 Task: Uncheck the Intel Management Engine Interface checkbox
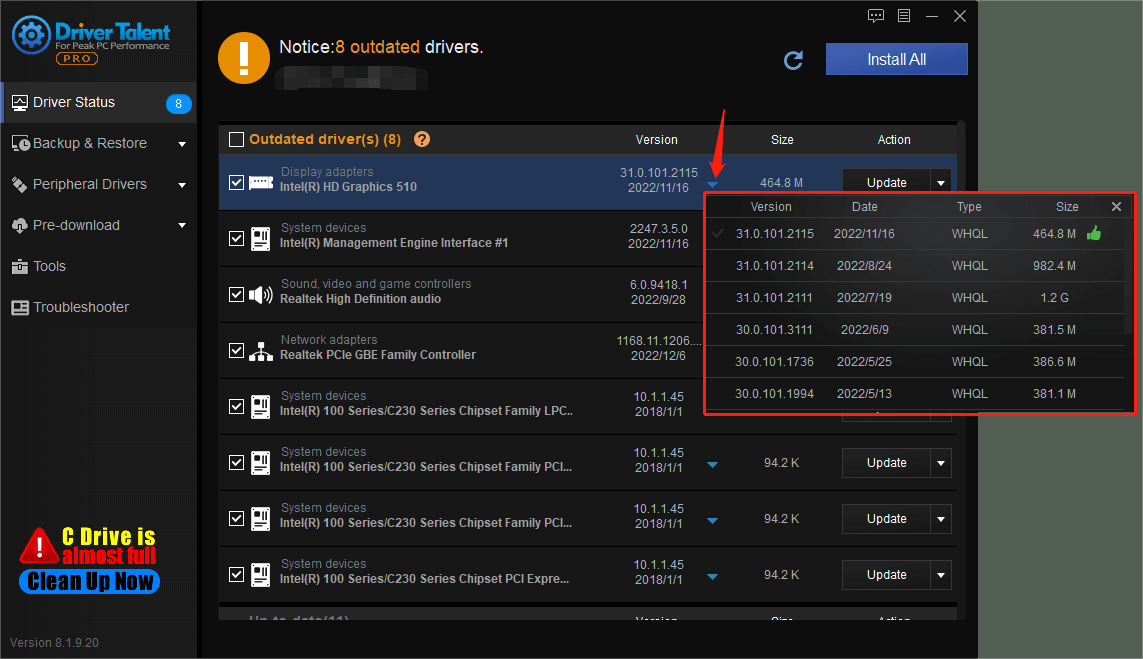tap(236, 238)
